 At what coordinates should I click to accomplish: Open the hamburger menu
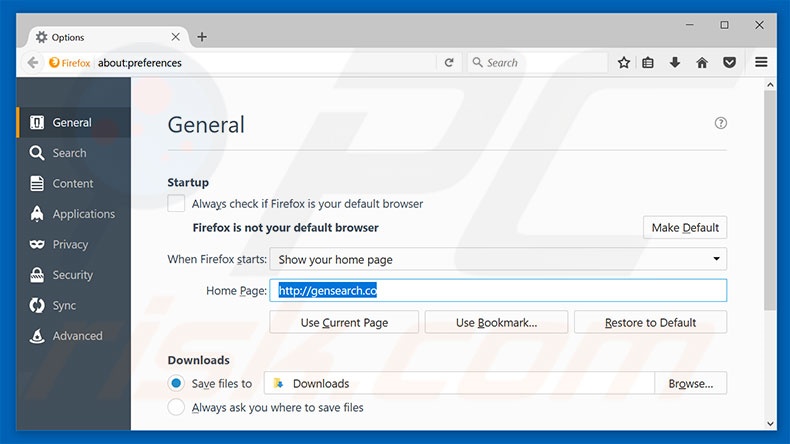(x=761, y=62)
